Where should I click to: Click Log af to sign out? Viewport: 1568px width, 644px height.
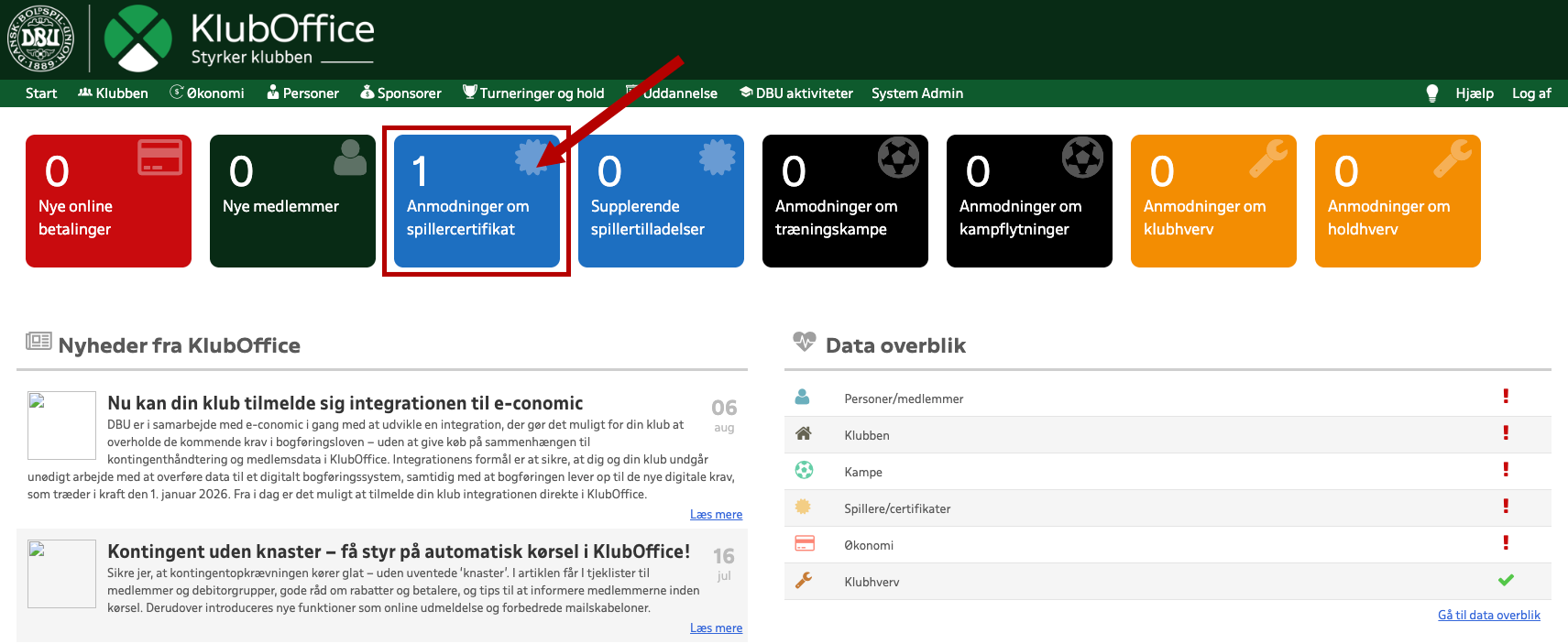(1530, 93)
